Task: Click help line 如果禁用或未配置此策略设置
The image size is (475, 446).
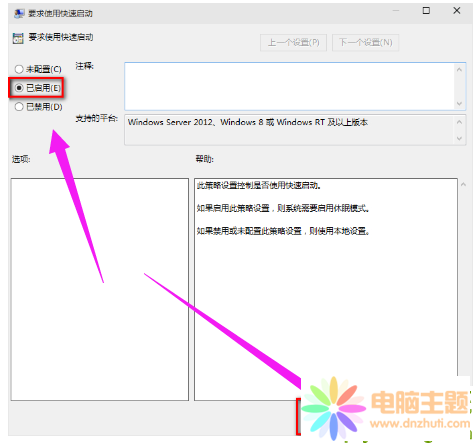Action: pos(283,231)
